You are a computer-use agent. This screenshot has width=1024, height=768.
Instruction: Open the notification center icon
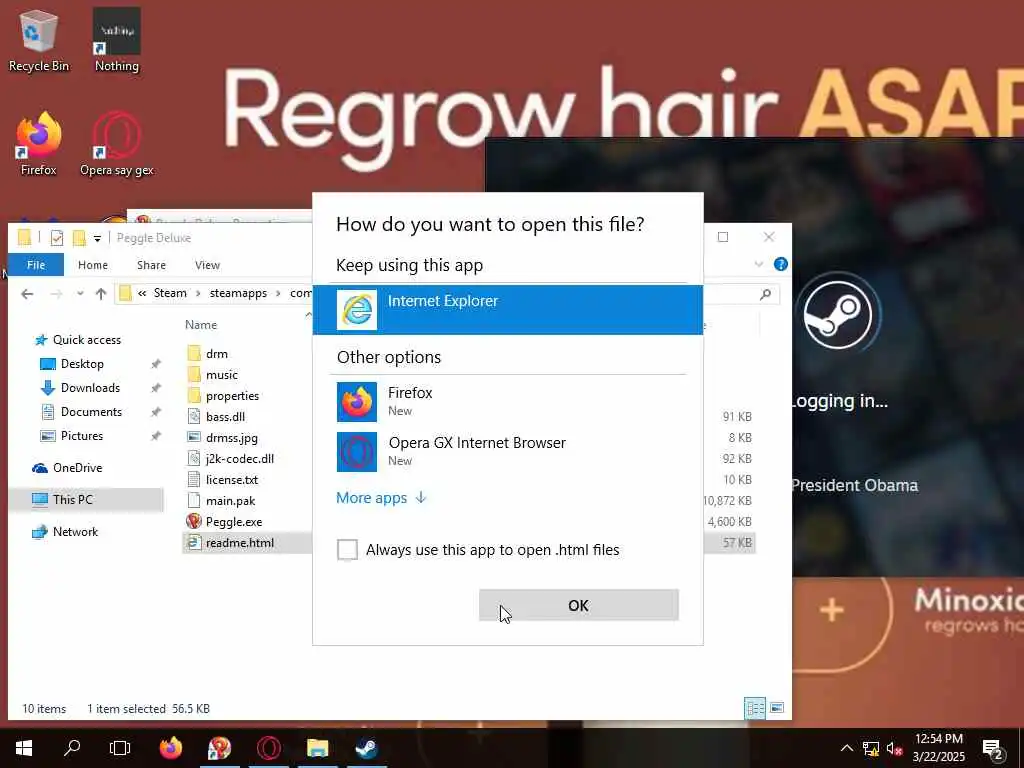pos(993,750)
